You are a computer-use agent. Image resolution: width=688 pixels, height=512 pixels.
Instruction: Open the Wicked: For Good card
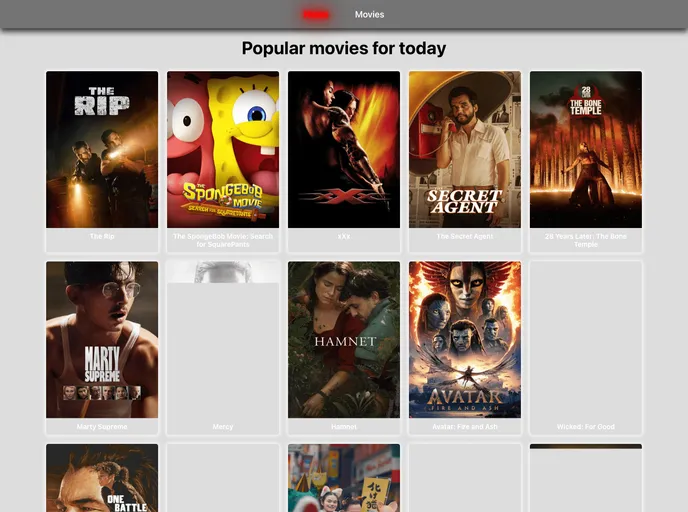[x=586, y=347]
